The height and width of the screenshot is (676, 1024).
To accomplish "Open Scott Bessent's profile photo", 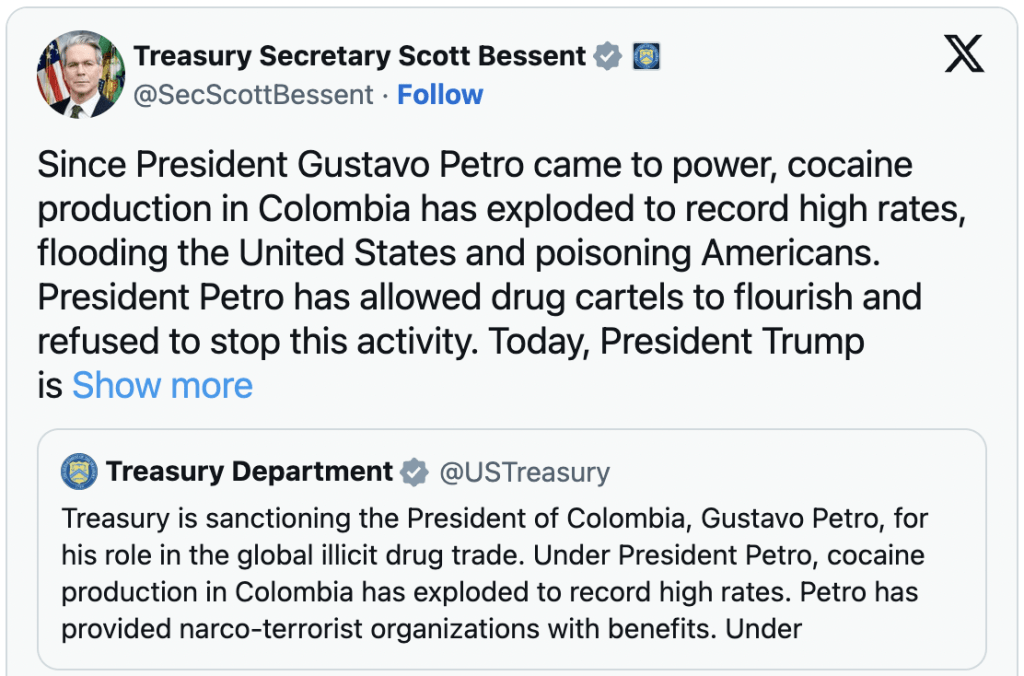I will click(x=80, y=74).
